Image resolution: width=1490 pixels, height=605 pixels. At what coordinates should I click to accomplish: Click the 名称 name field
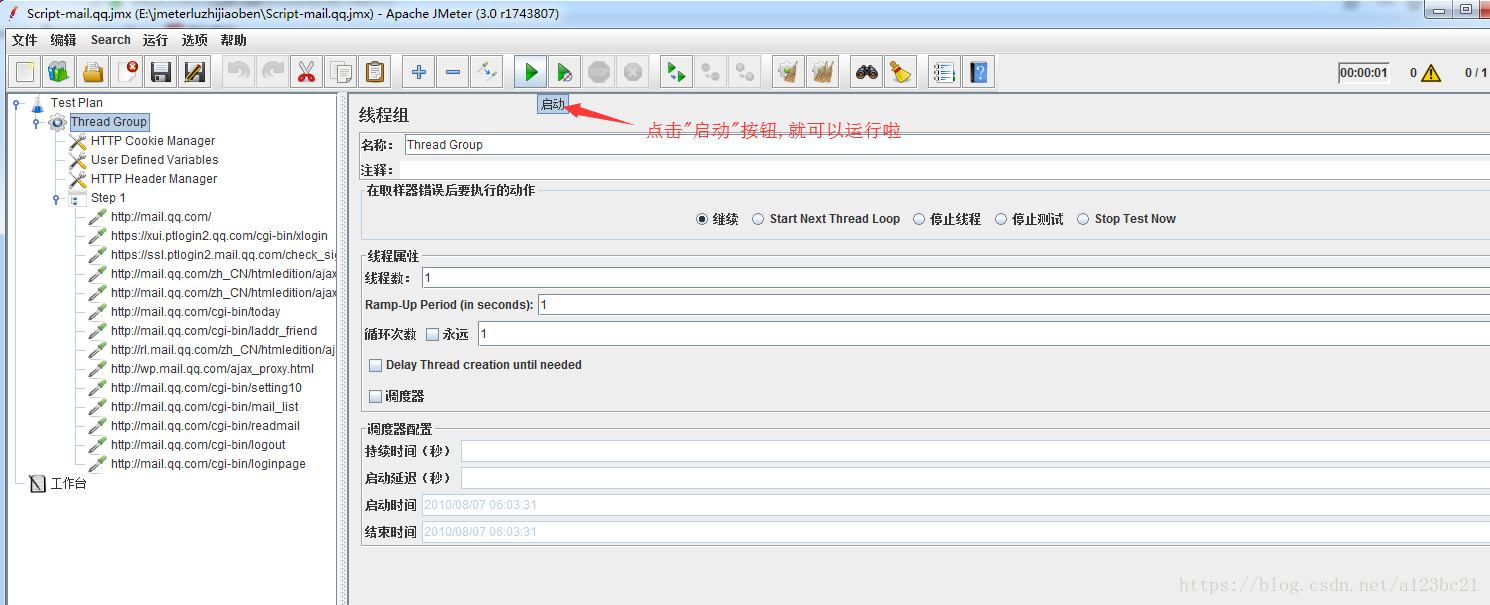click(946, 145)
